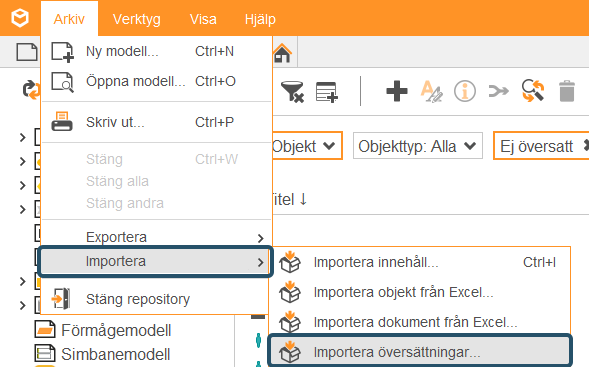Click the Importera dokument från Excel box icon

point(290,322)
